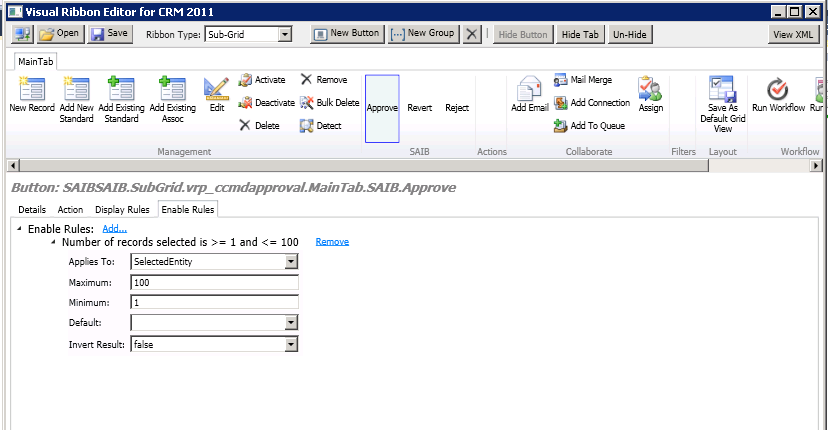This screenshot has height=430, width=828.
Task: Click the Mail Merge ribbon button
Action: pyautogui.click(x=583, y=80)
